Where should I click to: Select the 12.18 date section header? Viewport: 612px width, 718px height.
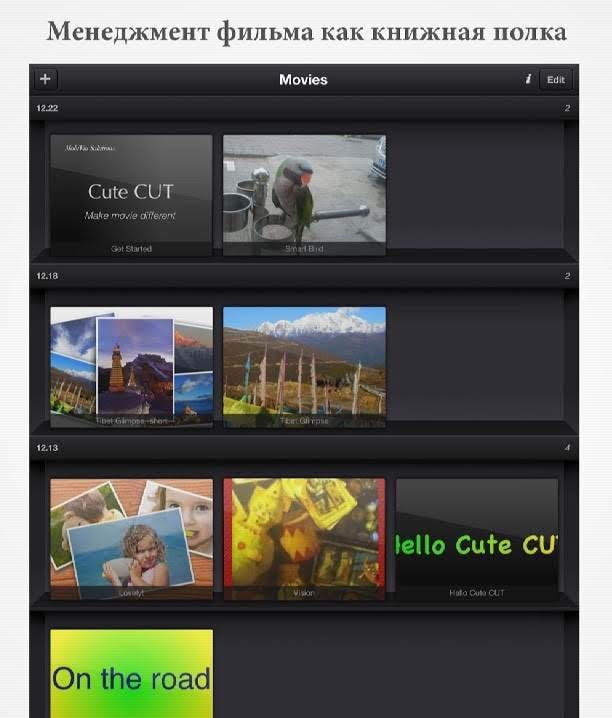tap(304, 276)
